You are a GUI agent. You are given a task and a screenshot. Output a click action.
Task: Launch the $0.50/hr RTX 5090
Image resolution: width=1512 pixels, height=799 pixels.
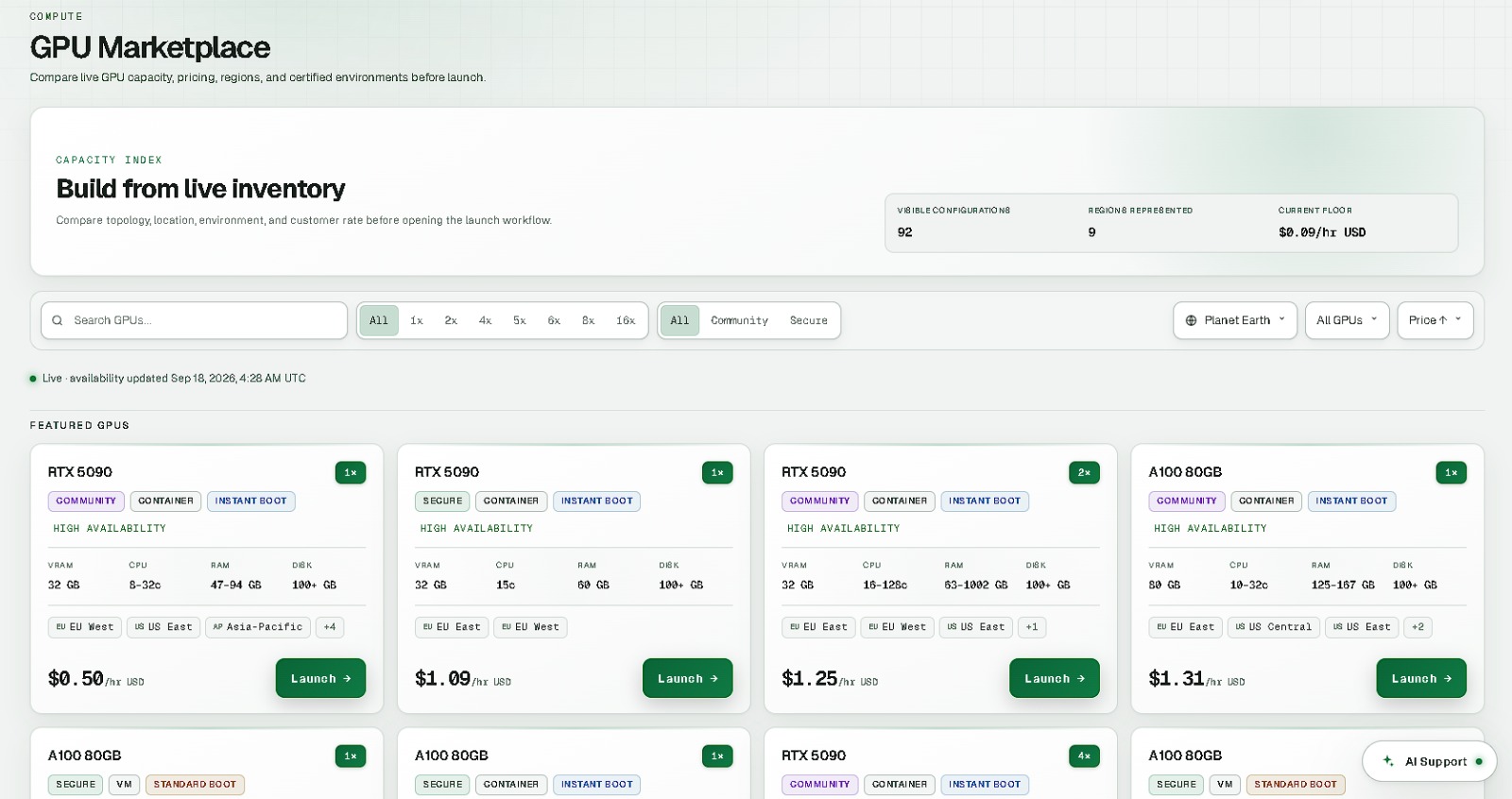[x=320, y=678]
